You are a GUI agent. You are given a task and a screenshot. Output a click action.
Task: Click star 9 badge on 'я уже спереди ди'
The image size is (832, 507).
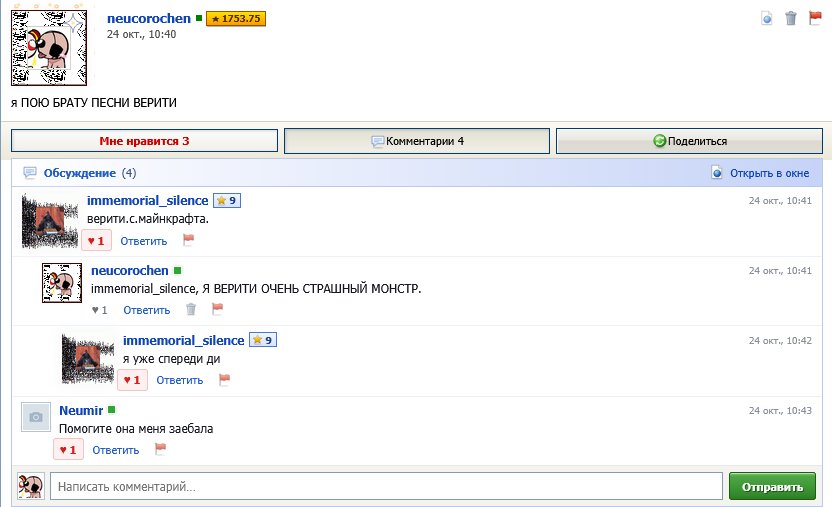(x=263, y=340)
